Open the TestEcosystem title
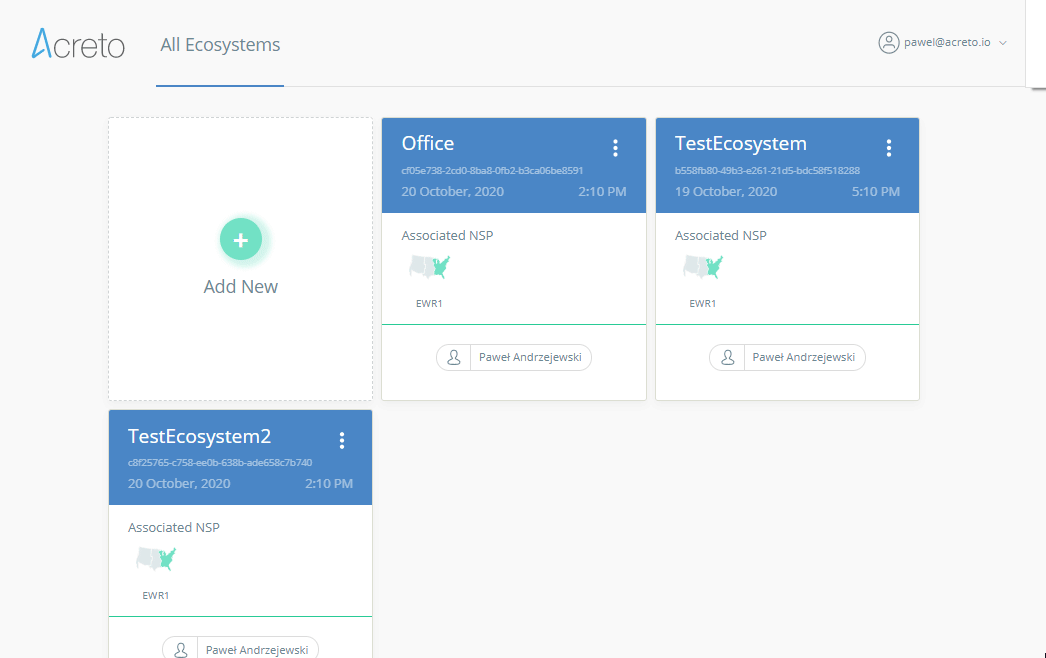Viewport: 1046px width, 658px height. click(740, 143)
